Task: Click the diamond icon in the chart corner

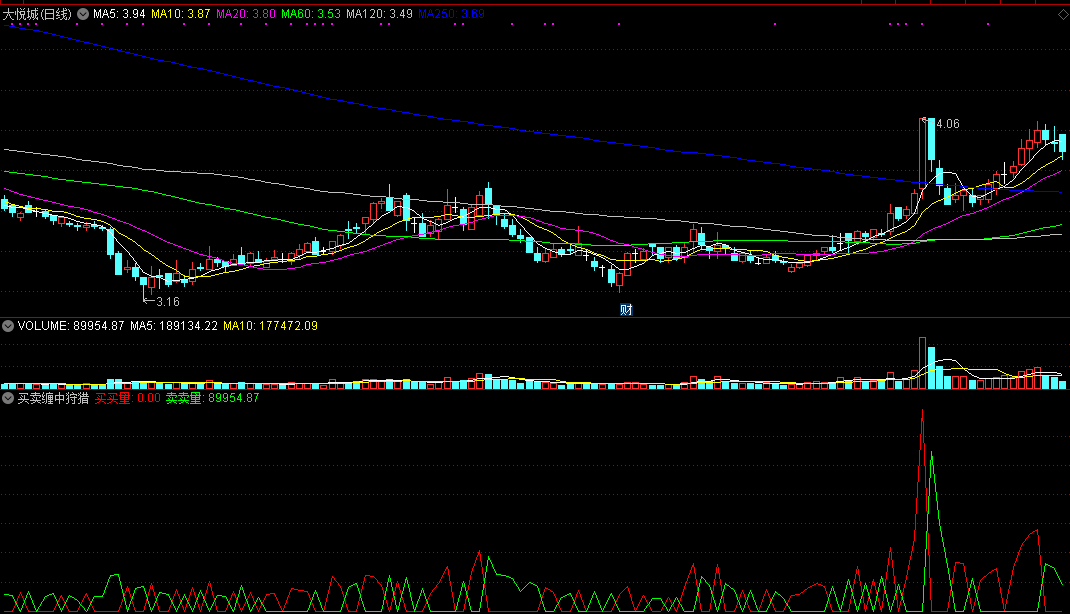Action: (x=1062, y=14)
